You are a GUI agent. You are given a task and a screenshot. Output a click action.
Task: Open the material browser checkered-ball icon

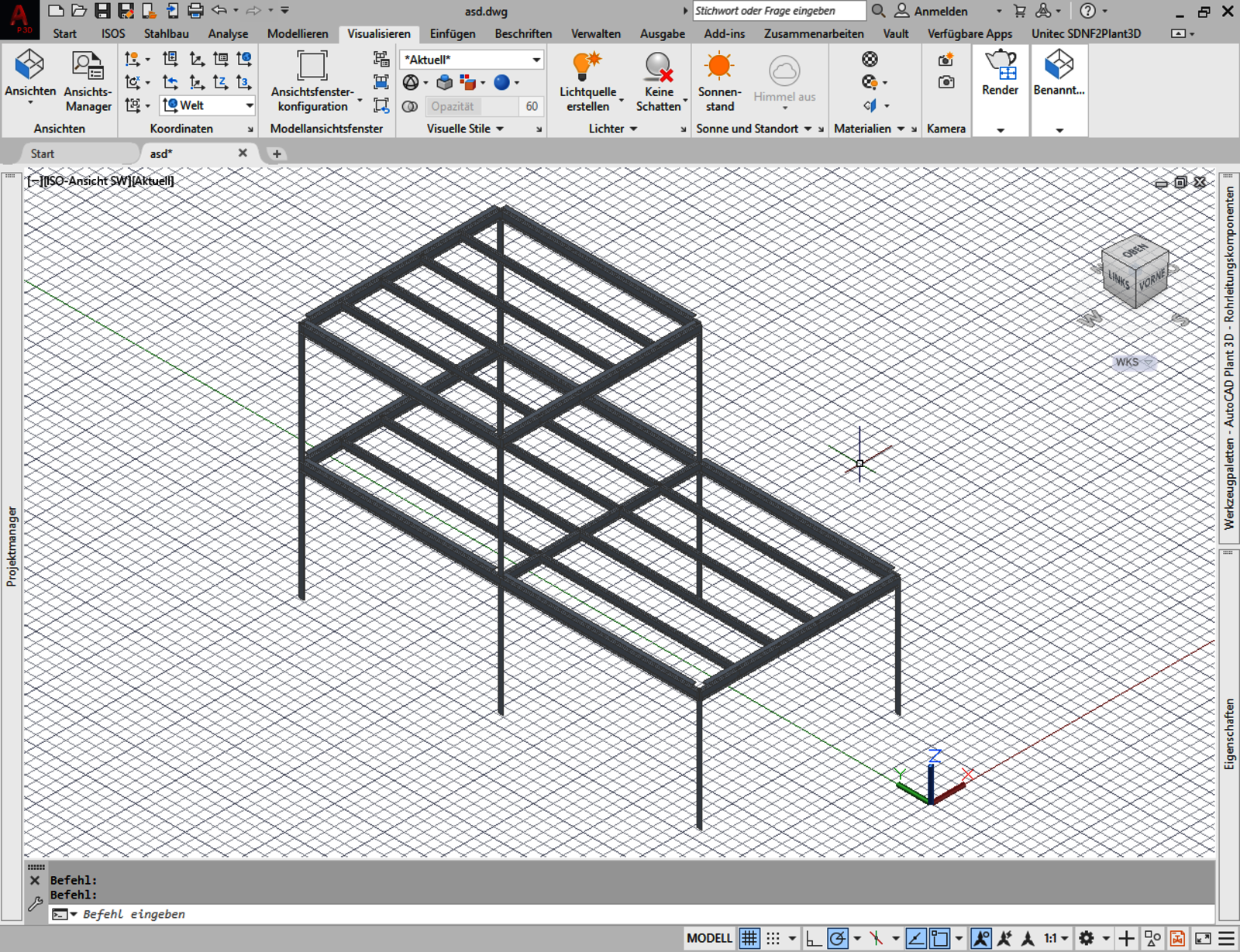[870, 59]
